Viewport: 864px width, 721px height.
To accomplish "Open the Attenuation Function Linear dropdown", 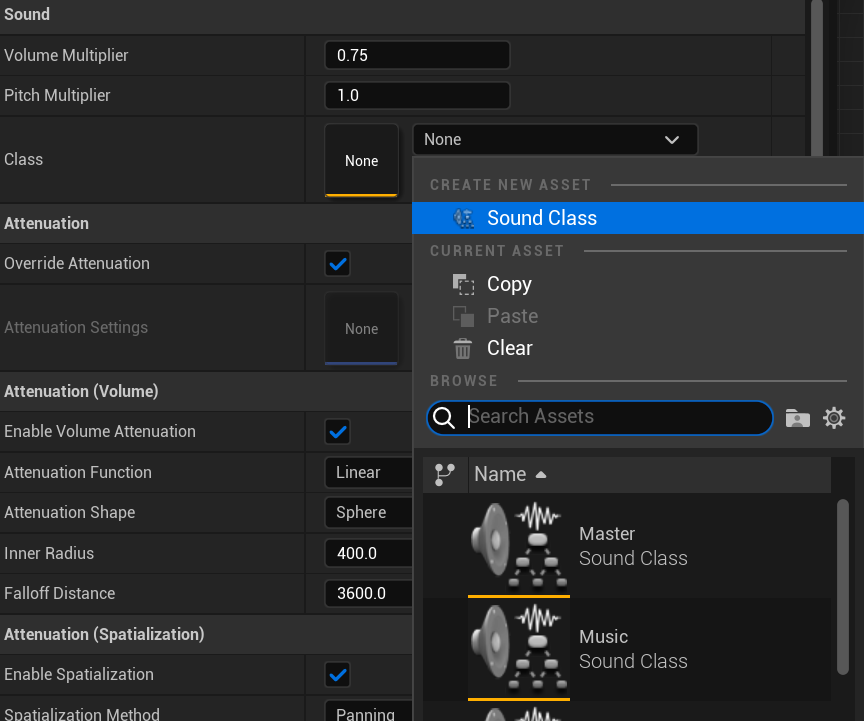I will (369, 472).
